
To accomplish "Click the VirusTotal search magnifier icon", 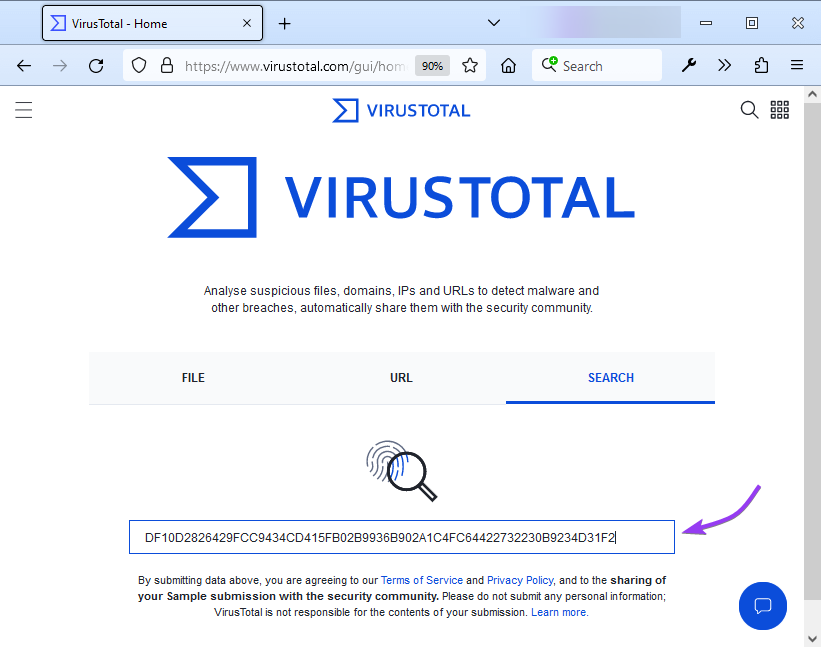I will point(749,110).
